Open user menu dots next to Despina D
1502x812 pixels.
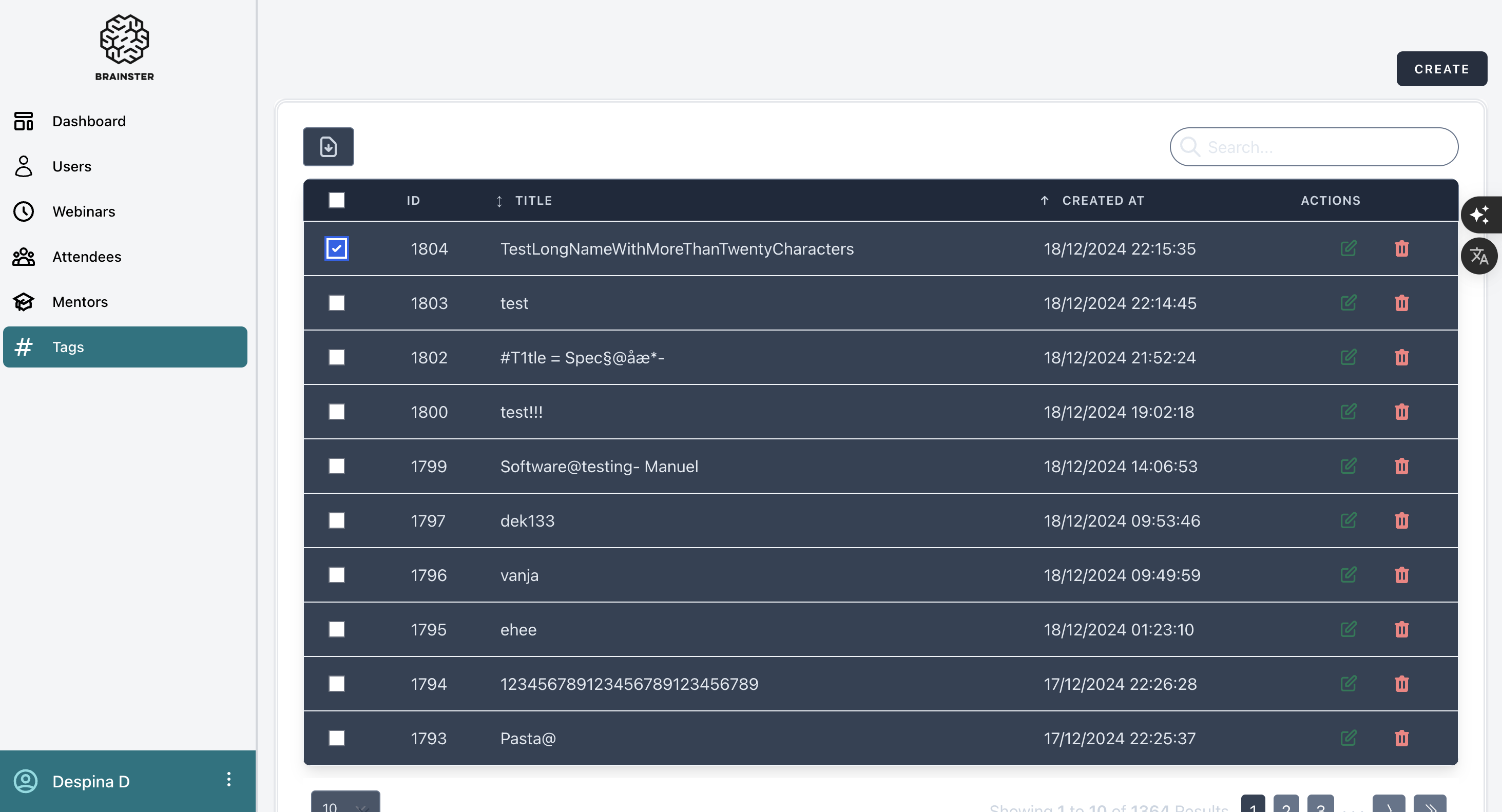pos(228,779)
